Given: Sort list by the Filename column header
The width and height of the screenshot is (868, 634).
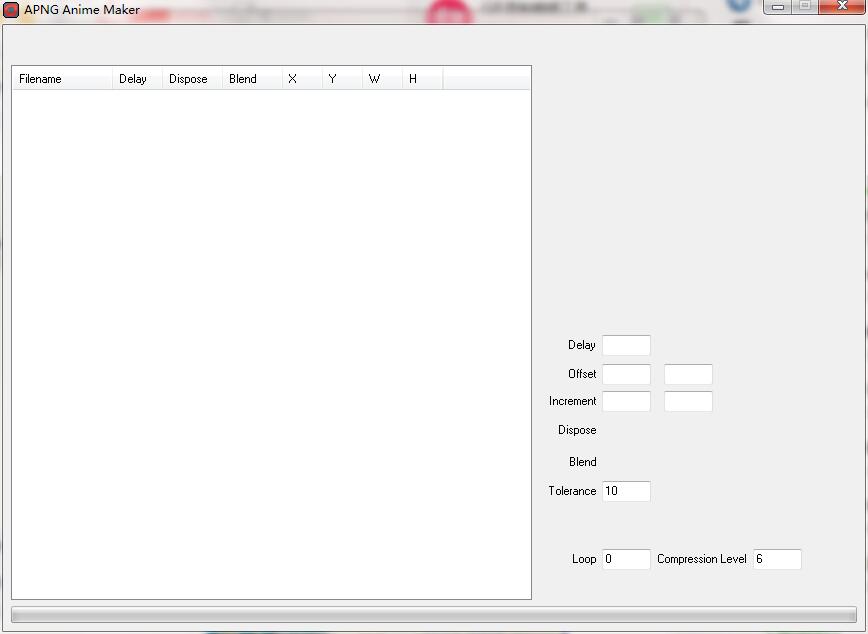Looking at the screenshot, I should (62, 79).
